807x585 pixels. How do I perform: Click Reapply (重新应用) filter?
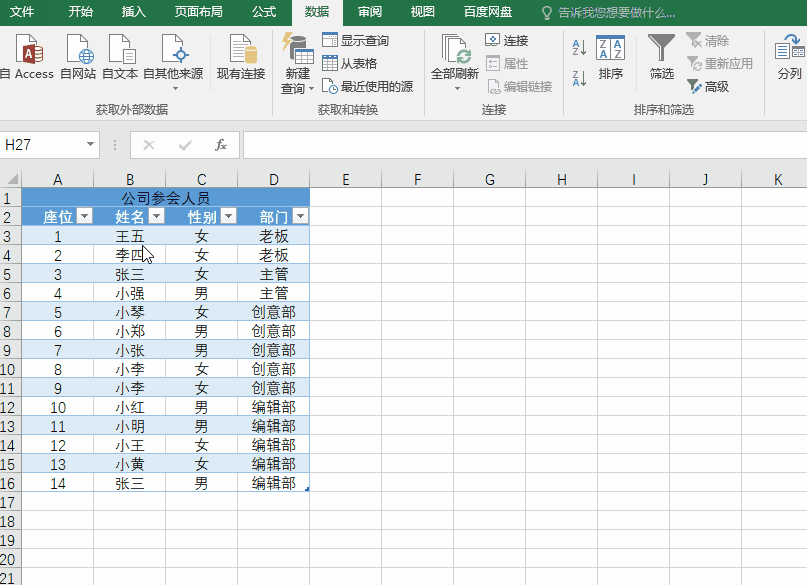pos(720,63)
